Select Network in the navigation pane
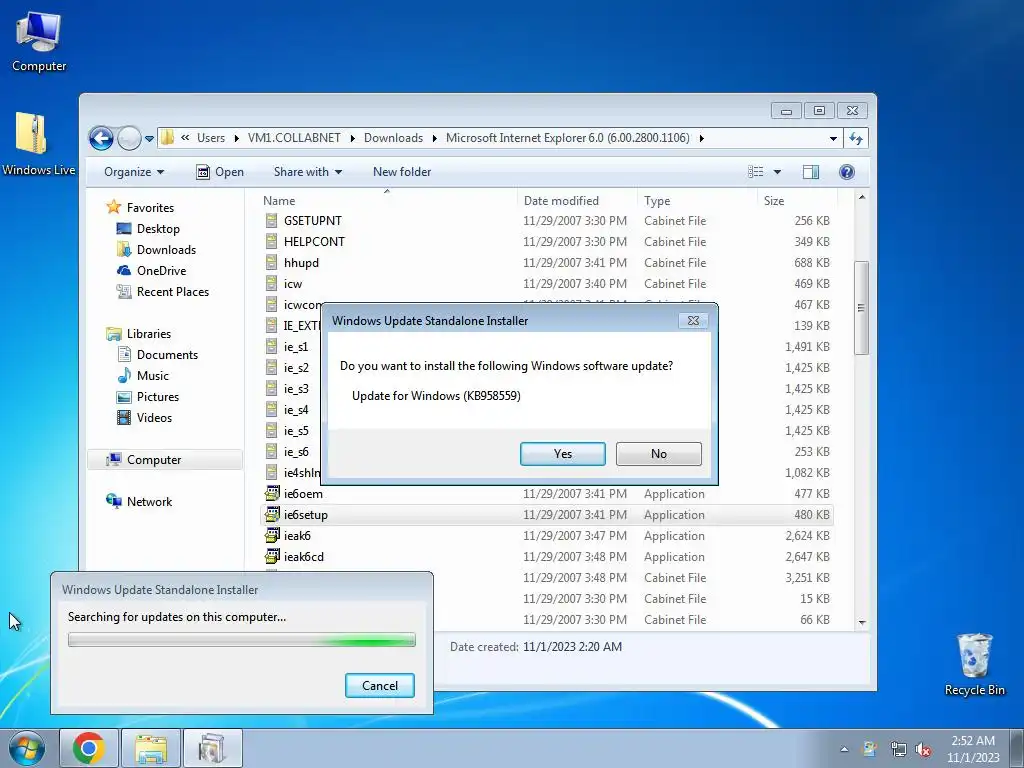This screenshot has height=768, width=1024. 149,502
